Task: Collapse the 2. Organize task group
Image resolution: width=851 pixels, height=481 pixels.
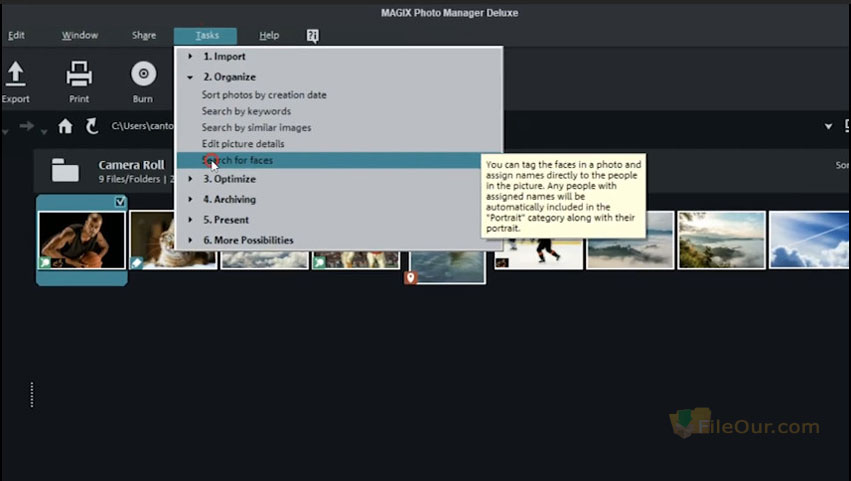Action: (190, 77)
